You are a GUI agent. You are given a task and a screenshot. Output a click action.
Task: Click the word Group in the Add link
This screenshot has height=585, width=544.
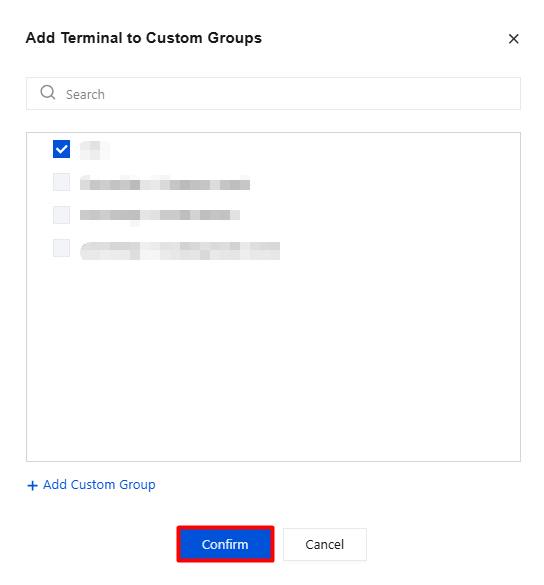tap(137, 485)
